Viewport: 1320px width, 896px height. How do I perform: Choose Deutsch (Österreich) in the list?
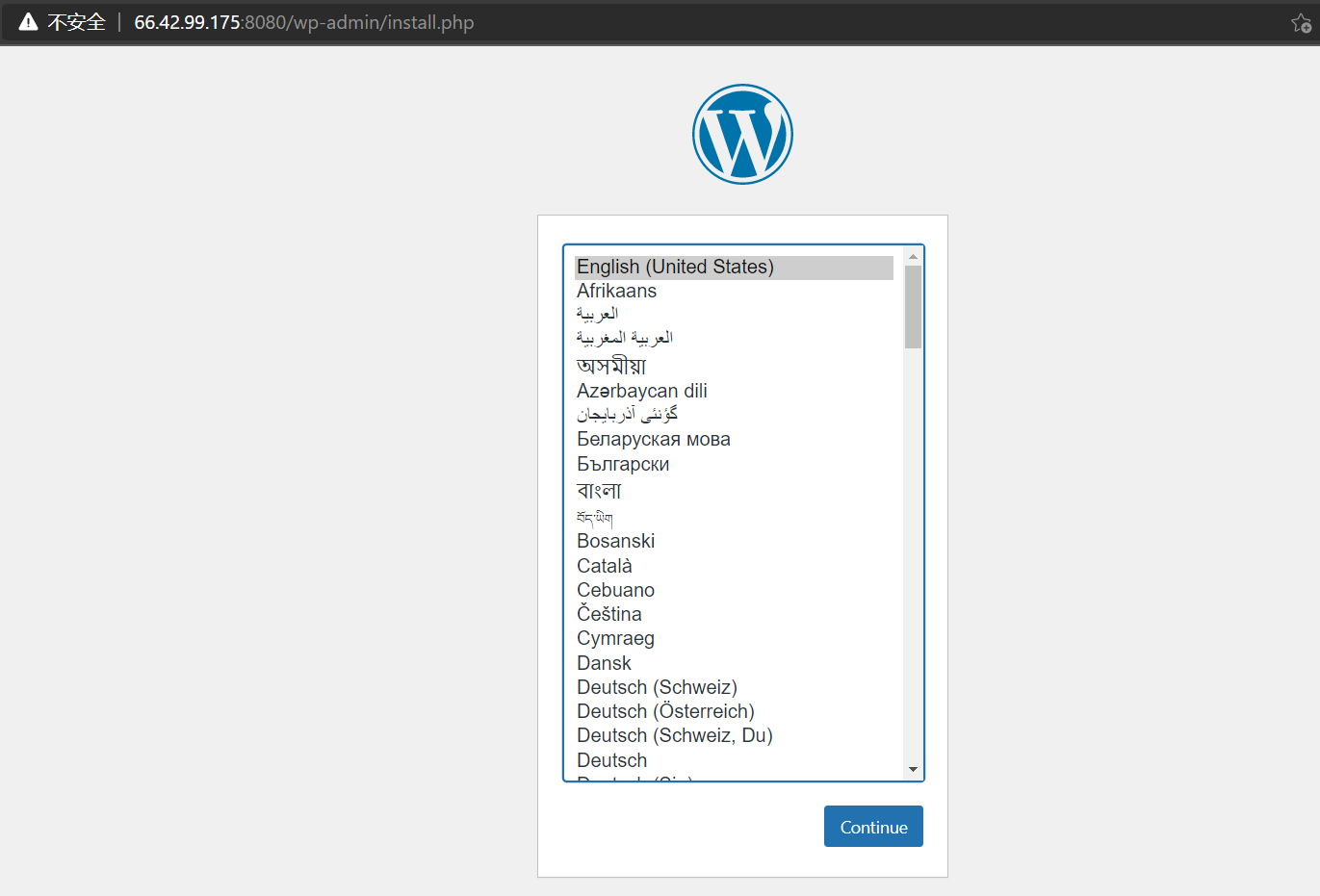665,711
